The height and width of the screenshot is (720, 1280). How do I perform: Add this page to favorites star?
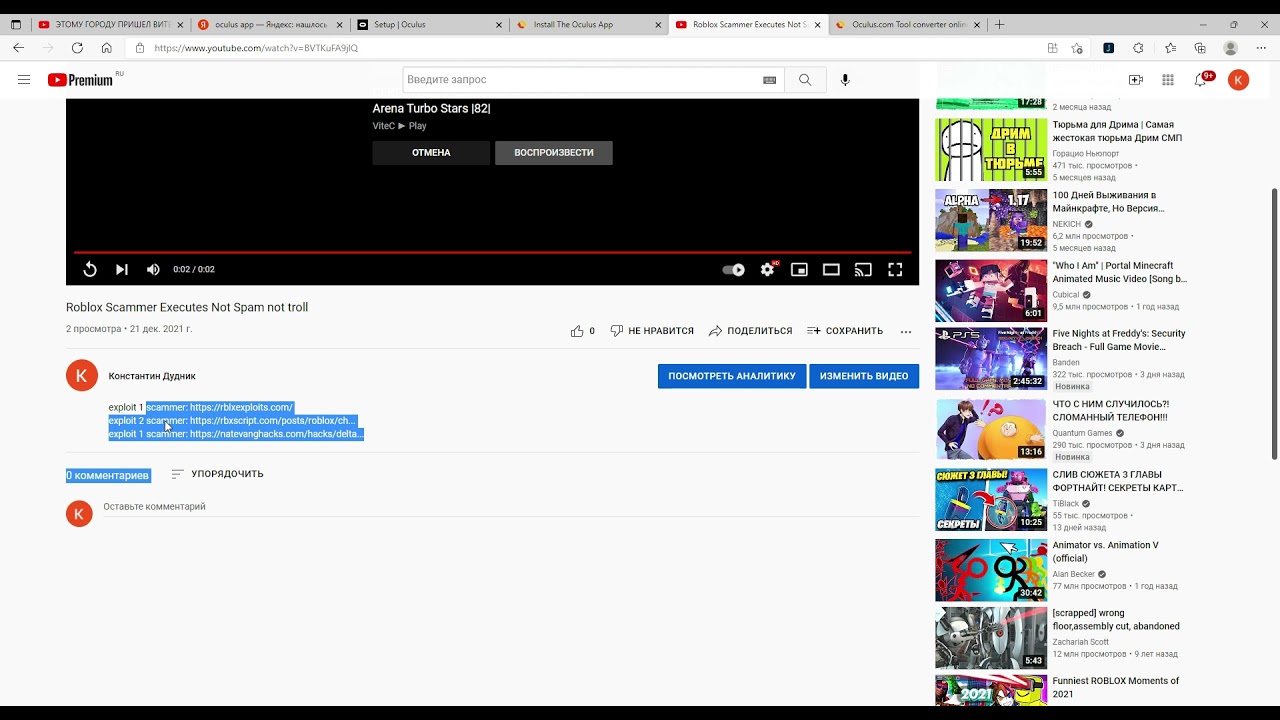[1077, 48]
